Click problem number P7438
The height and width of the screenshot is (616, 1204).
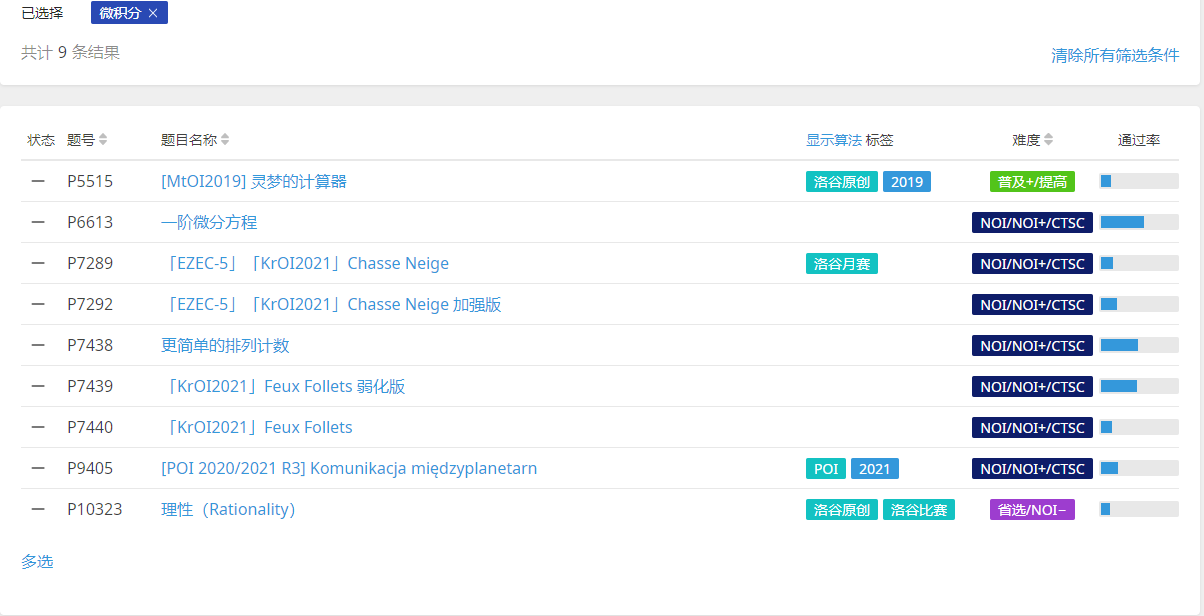pos(90,346)
